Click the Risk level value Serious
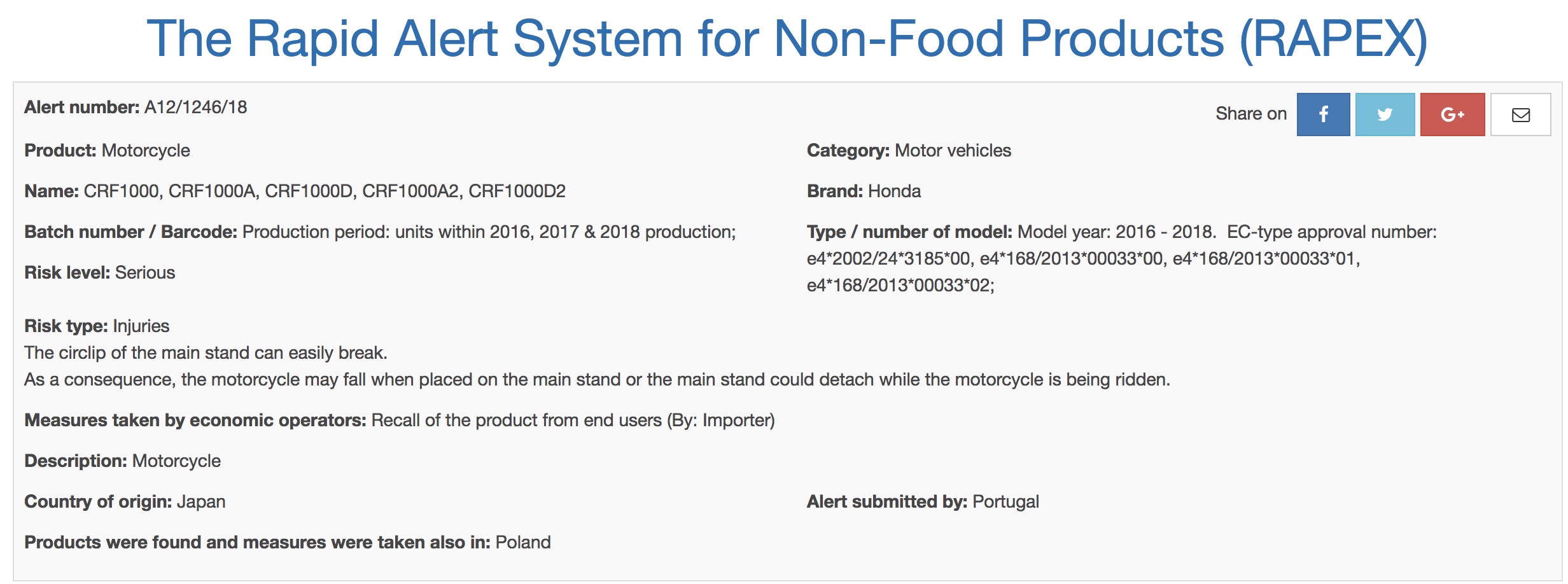Screen dimensions: 1568x584 click(145, 272)
